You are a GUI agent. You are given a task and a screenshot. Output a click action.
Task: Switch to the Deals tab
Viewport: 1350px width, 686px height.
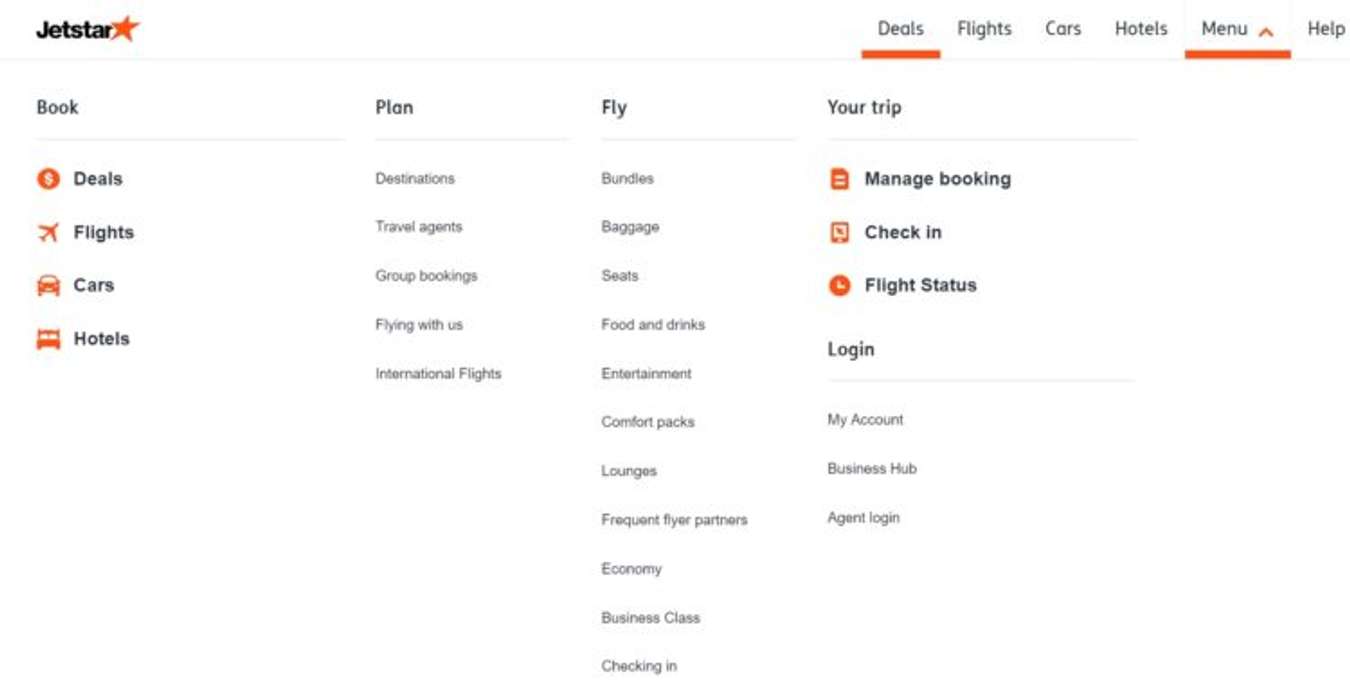pos(899,28)
